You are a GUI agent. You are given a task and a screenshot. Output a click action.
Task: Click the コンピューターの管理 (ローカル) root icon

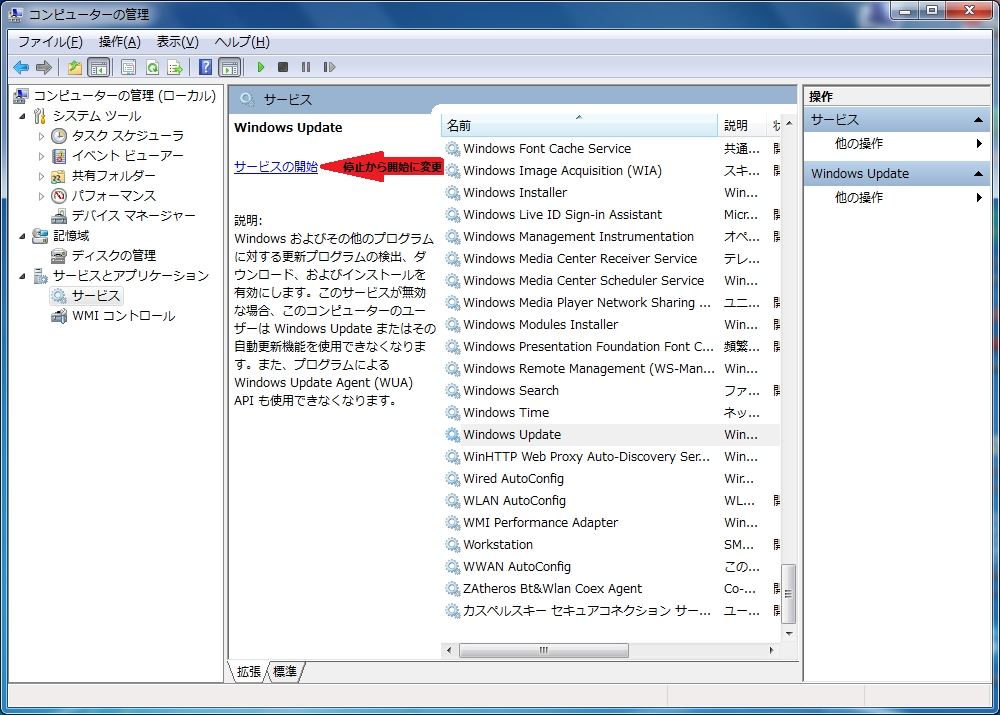20,96
